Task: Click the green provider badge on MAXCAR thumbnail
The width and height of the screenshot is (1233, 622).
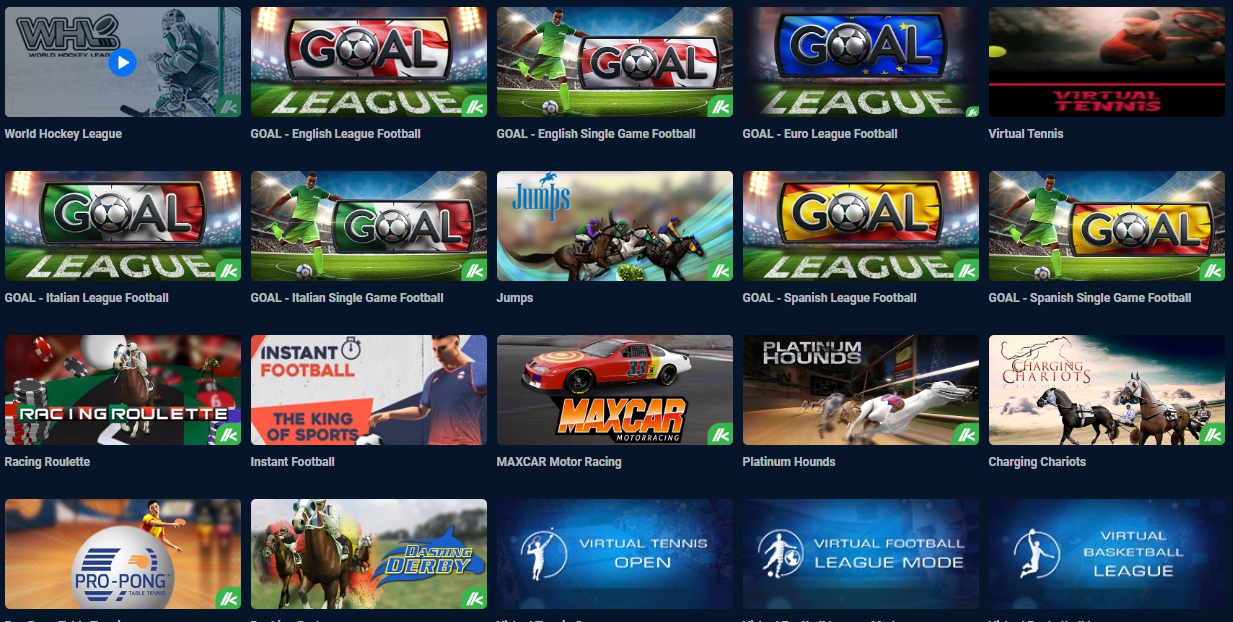Action: pyautogui.click(x=720, y=434)
